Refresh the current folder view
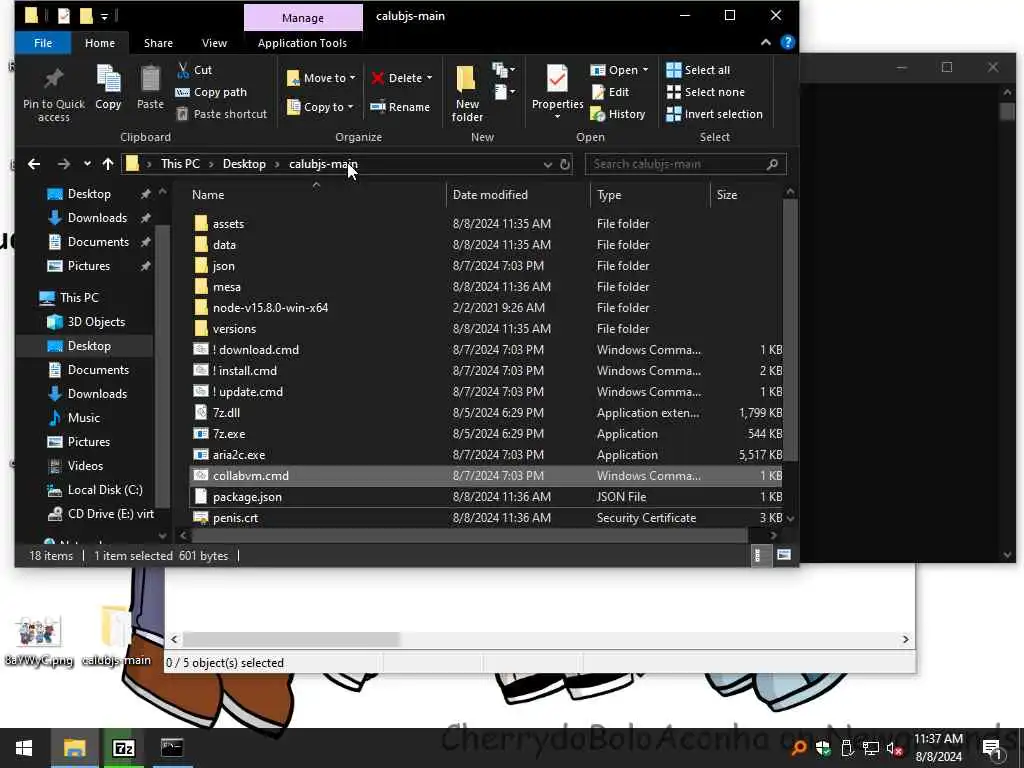Image resolution: width=1024 pixels, height=768 pixels. pos(565,164)
